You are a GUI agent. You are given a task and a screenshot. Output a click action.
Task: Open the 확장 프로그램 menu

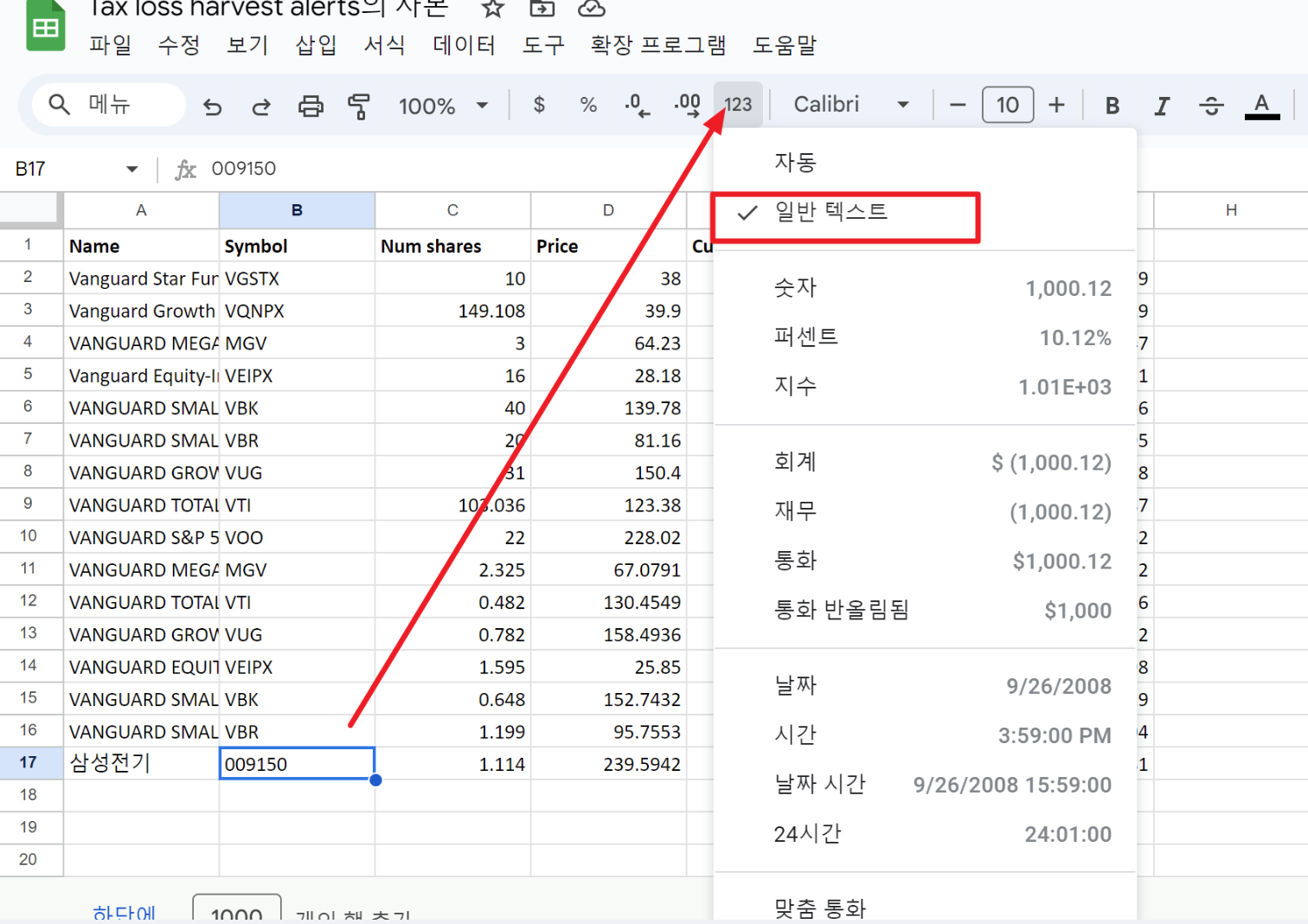pyautogui.click(x=658, y=45)
